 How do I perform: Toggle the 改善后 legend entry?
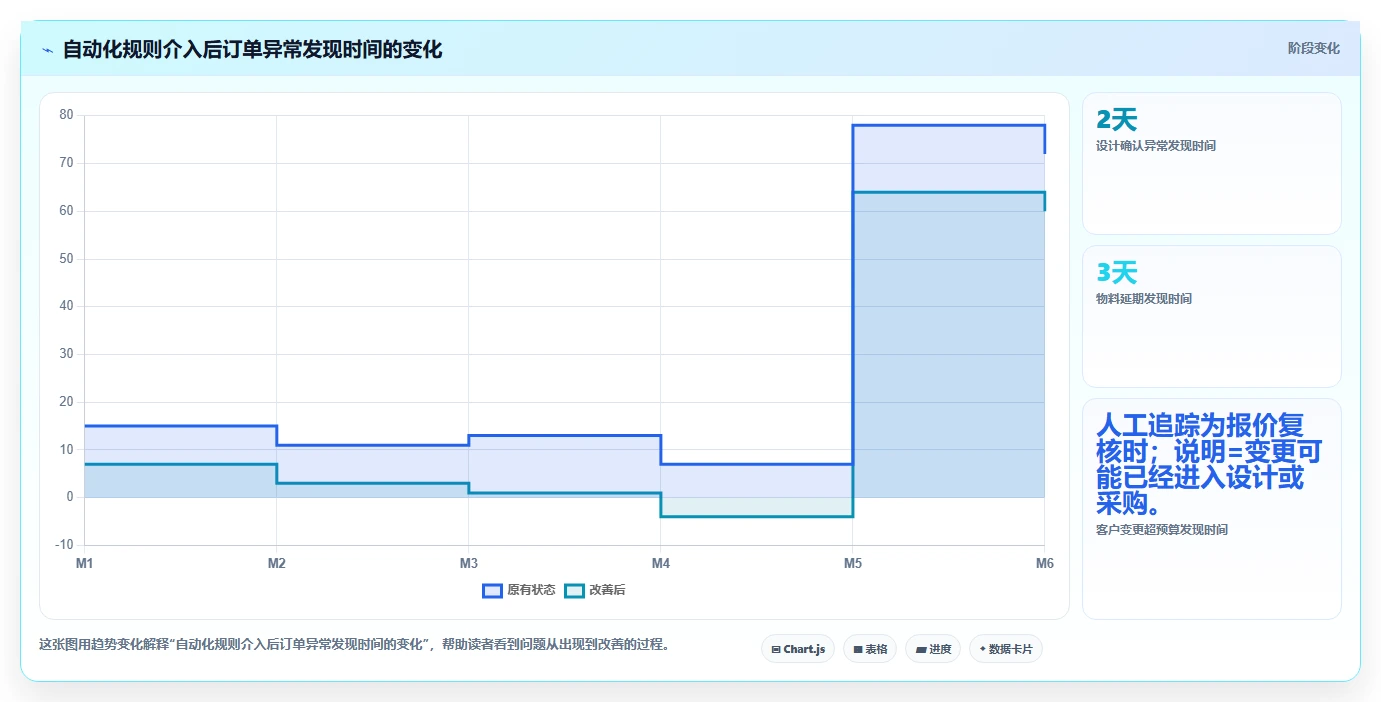coord(595,590)
